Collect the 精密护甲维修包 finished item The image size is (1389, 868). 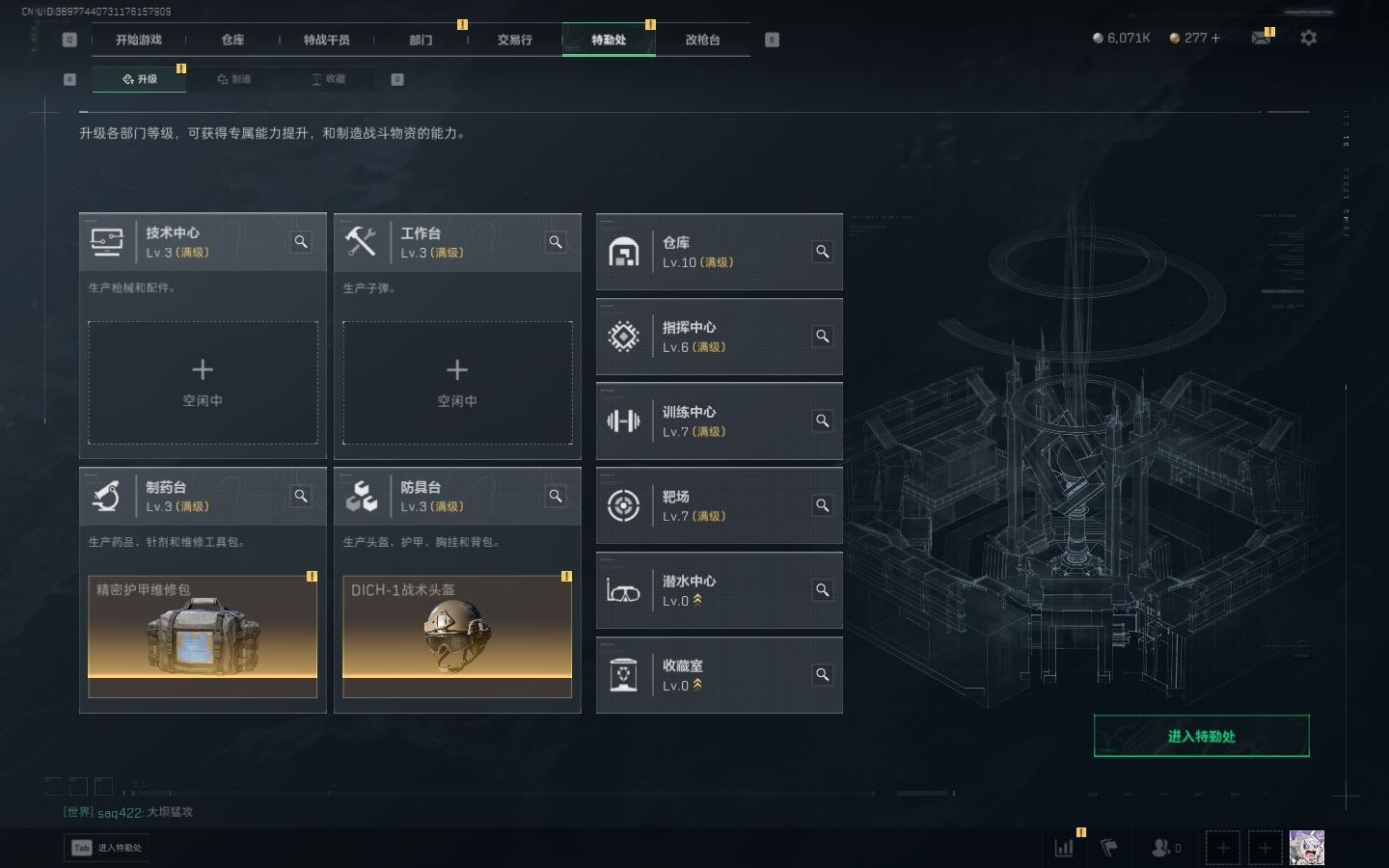(x=203, y=637)
